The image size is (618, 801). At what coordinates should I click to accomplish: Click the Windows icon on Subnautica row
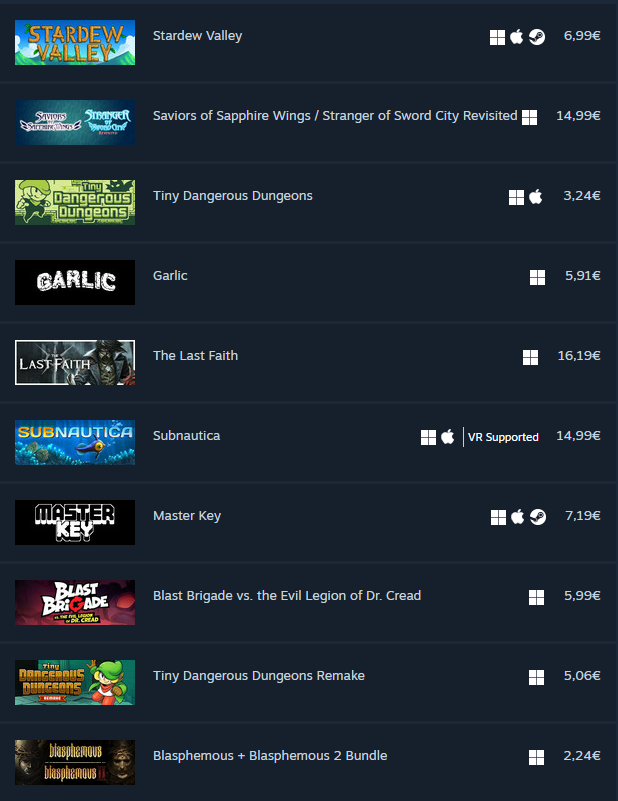[x=429, y=437]
